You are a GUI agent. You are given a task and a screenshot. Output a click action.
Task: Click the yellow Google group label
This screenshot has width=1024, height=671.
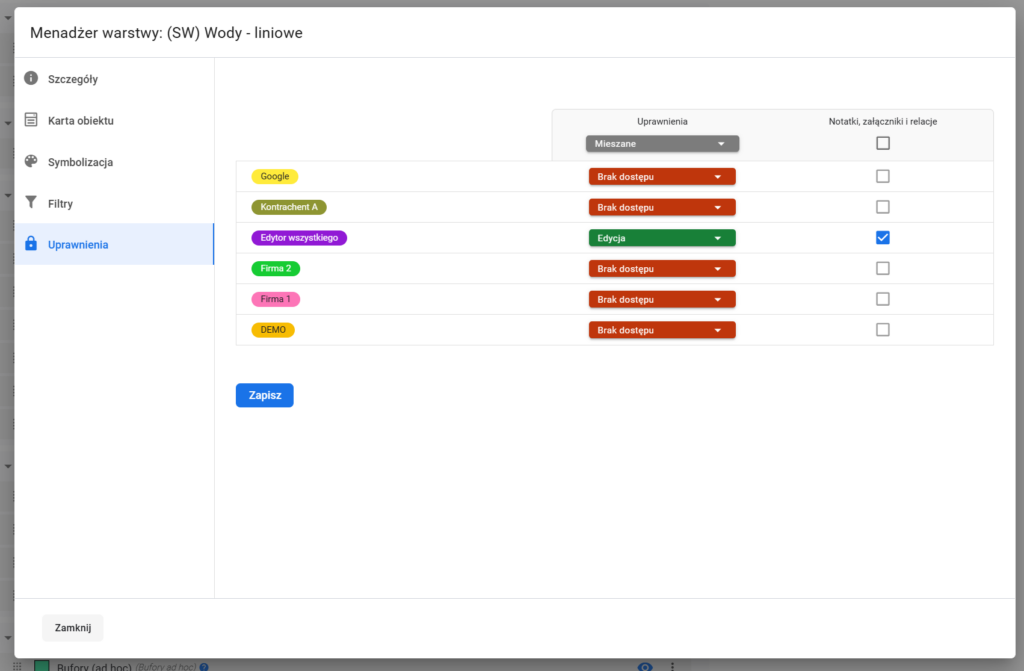[274, 176]
